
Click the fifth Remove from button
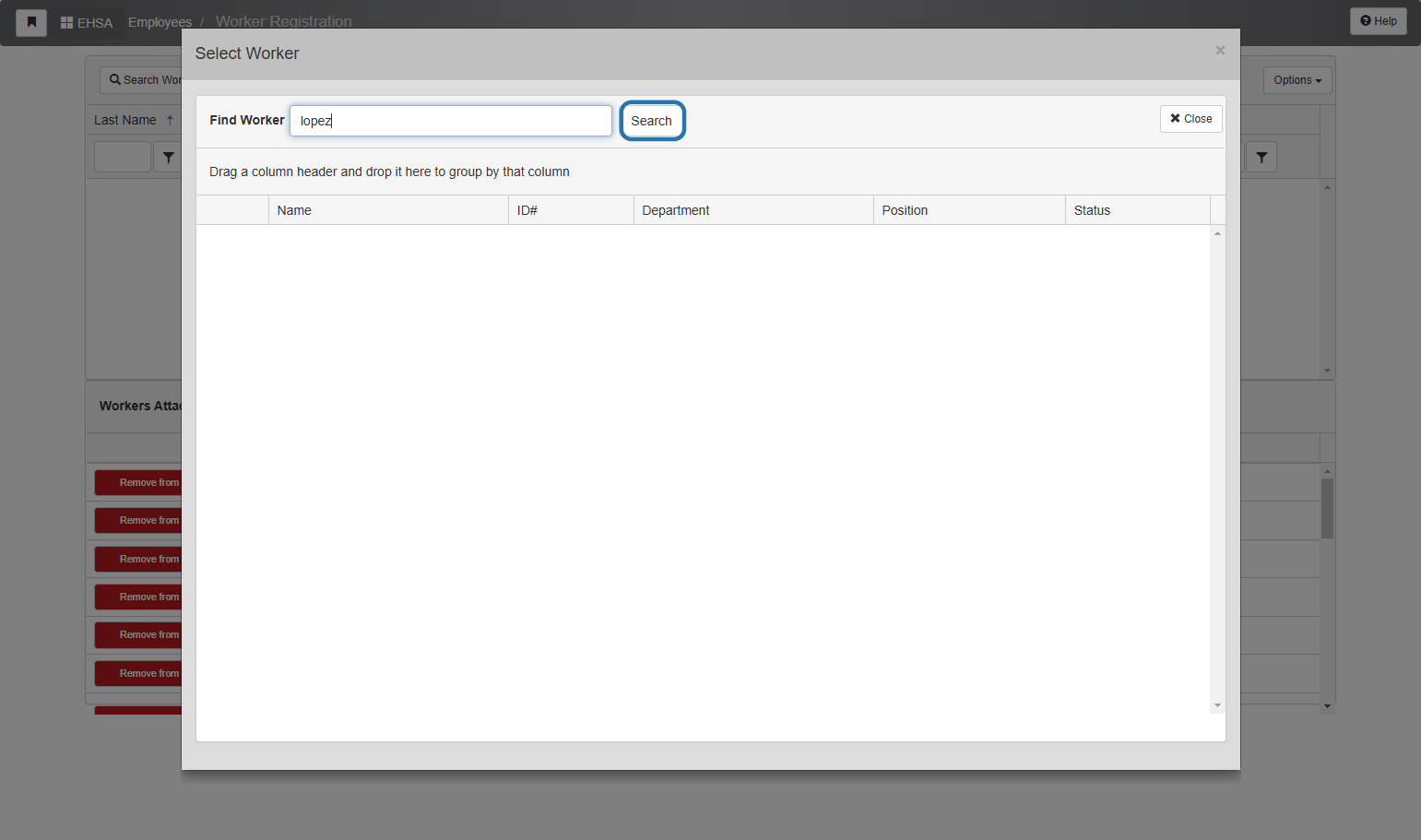coord(138,634)
